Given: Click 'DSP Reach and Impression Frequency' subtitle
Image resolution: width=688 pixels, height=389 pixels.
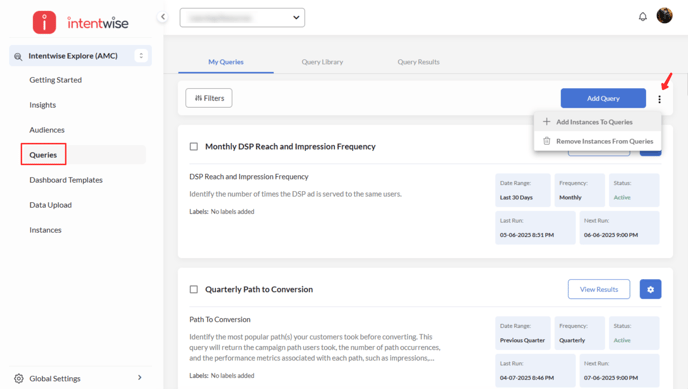Looking at the screenshot, I should tap(249, 177).
